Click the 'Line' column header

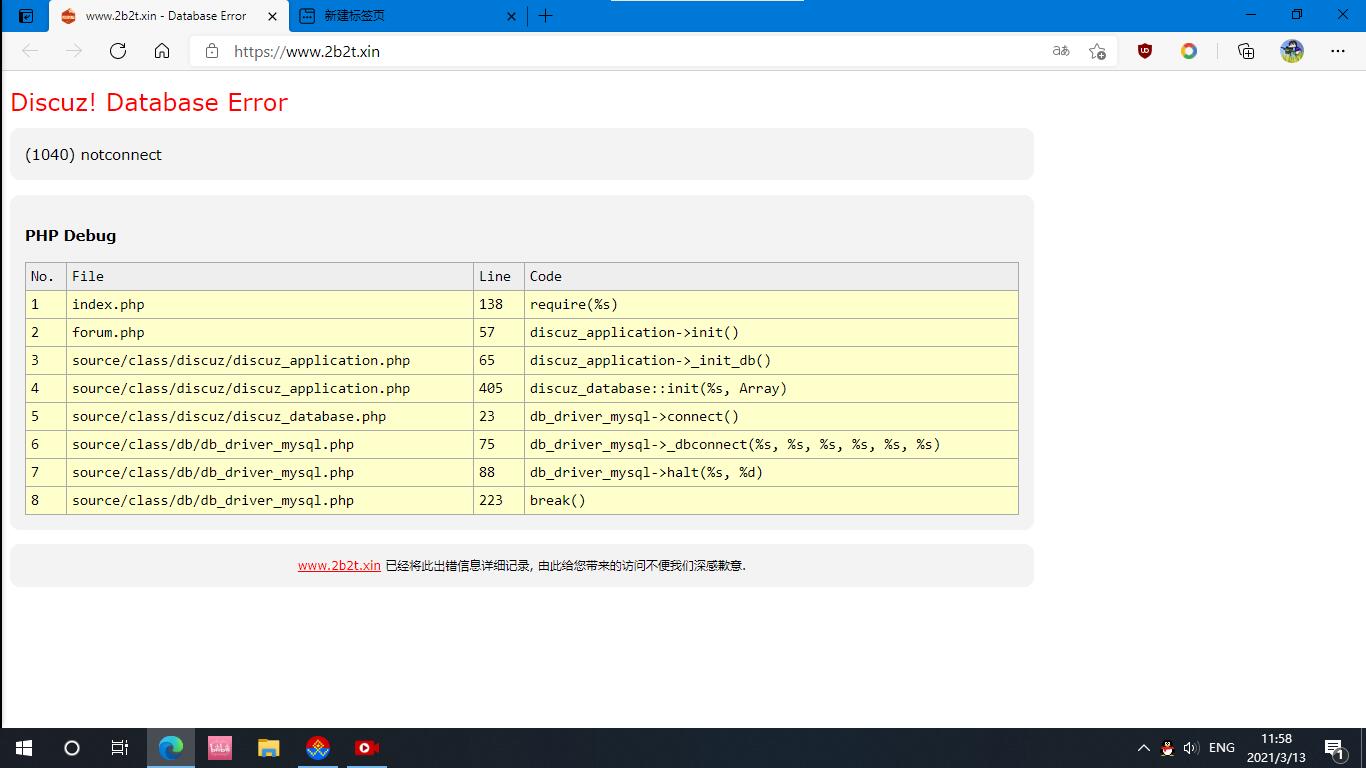click(499, 276)
